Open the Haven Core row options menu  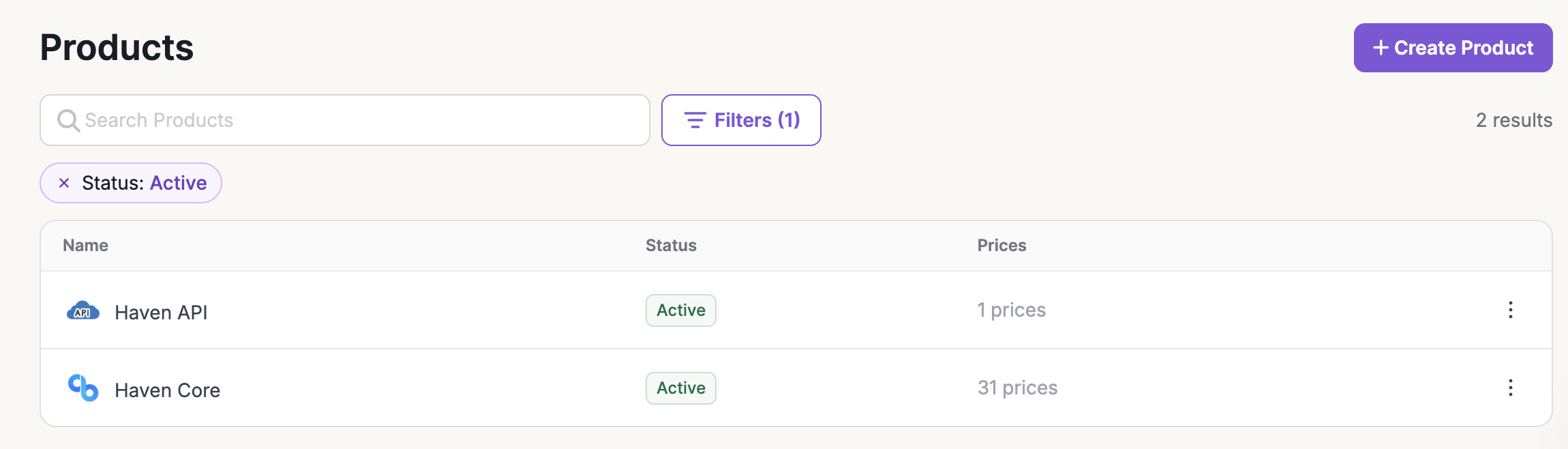pyautogui.click(x=1510, y=388)
